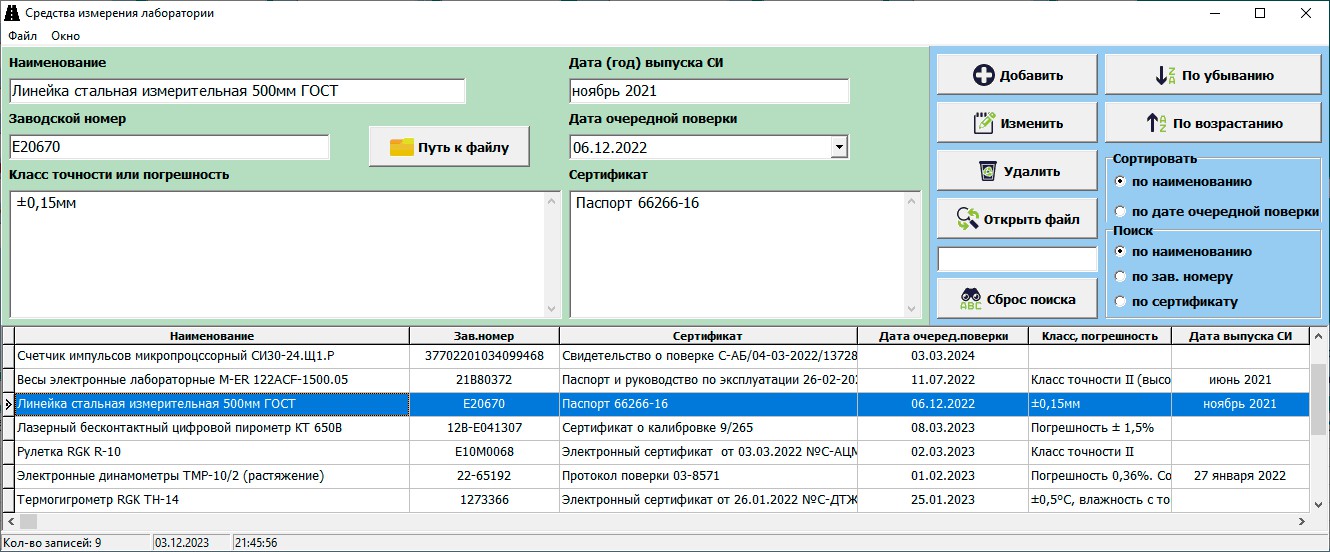
Task: Open the Окно menu
Action: pyautogui.click(x=65, y=36)
